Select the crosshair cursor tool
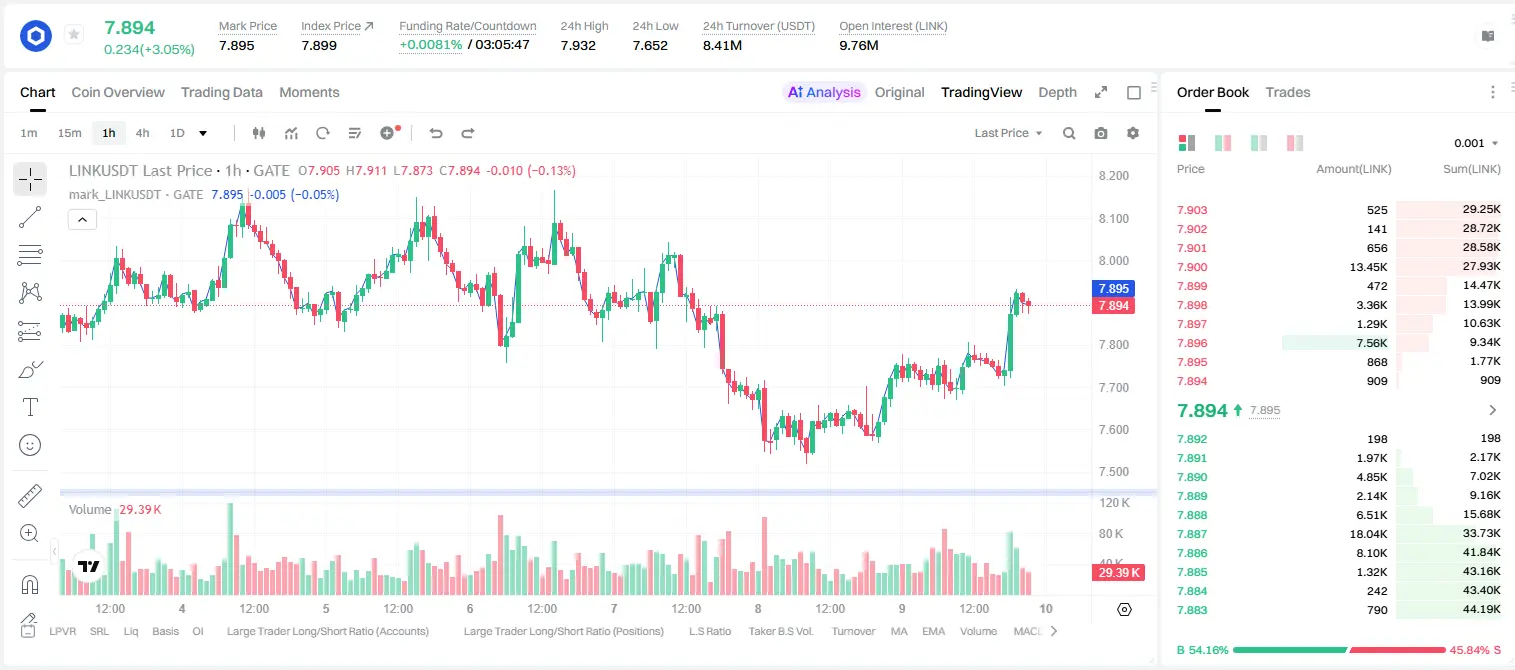The width and height of the screenshot is (1515, 670). (x=30, y=179)
